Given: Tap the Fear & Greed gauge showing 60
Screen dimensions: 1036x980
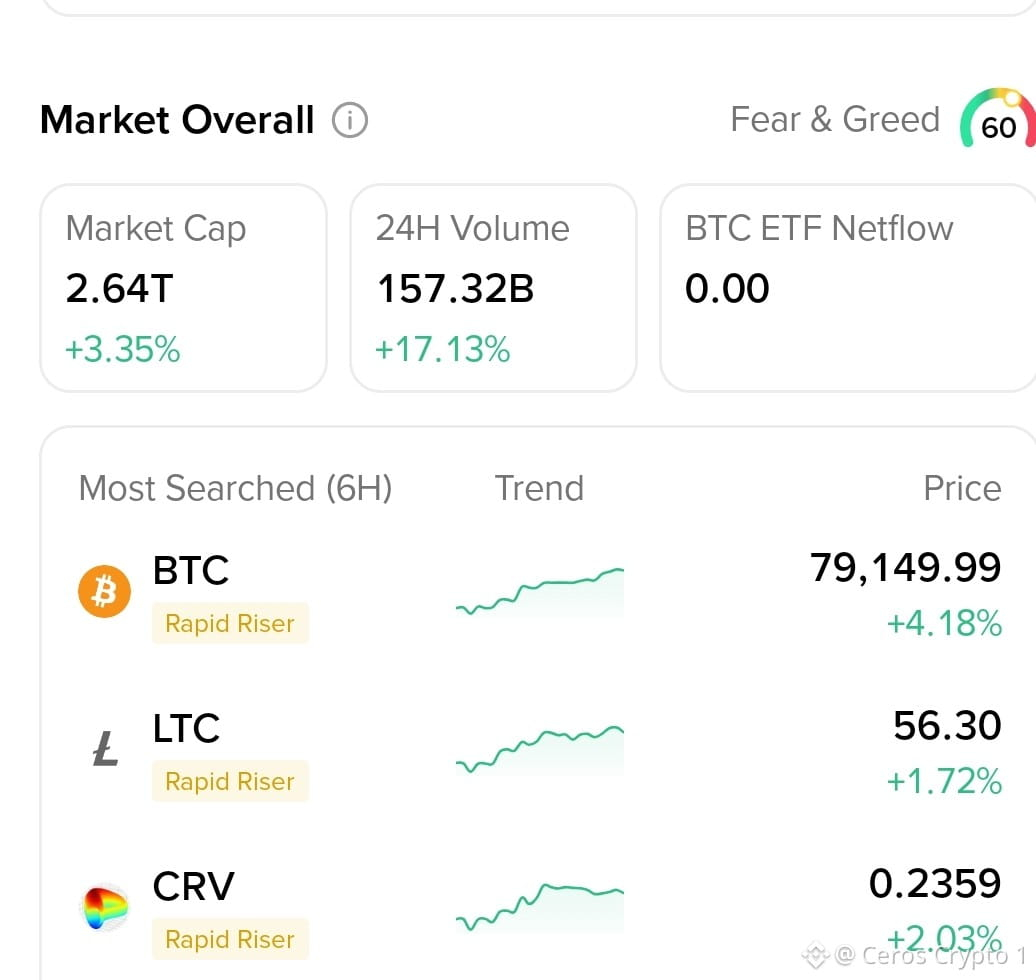Looking at the screenshot, I should point(998,119).
